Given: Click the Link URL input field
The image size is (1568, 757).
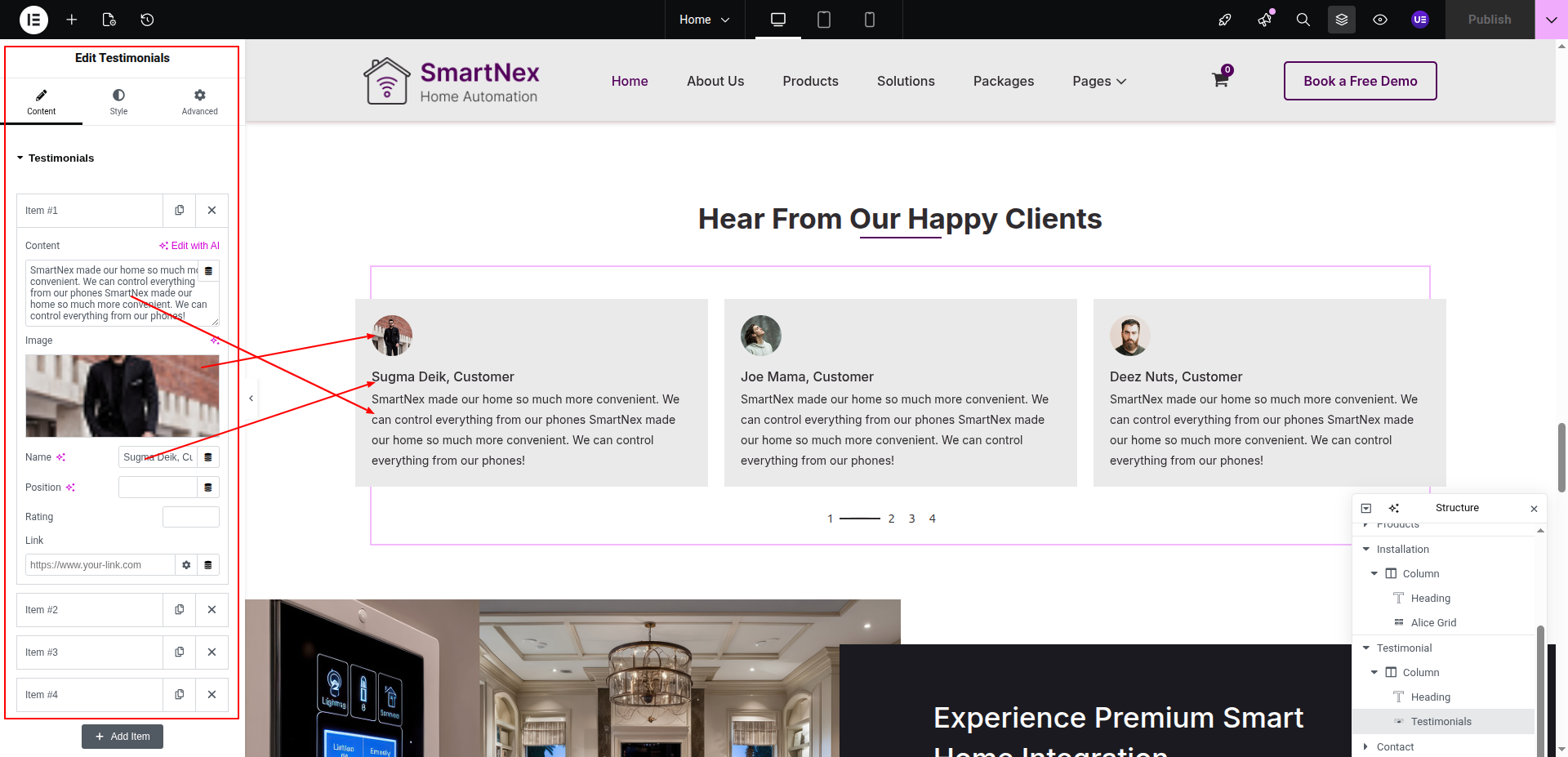Looking at the screenshot, I should pos(100,565).
